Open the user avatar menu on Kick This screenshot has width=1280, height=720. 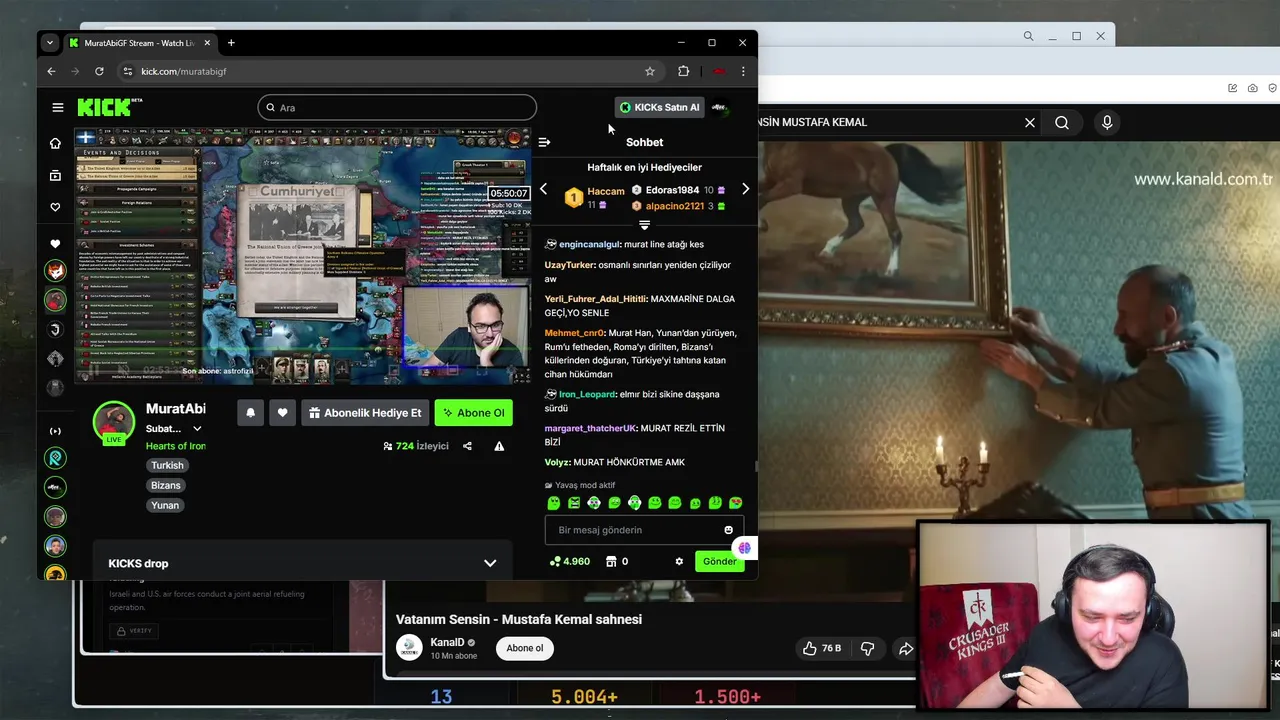click(719, 107)
